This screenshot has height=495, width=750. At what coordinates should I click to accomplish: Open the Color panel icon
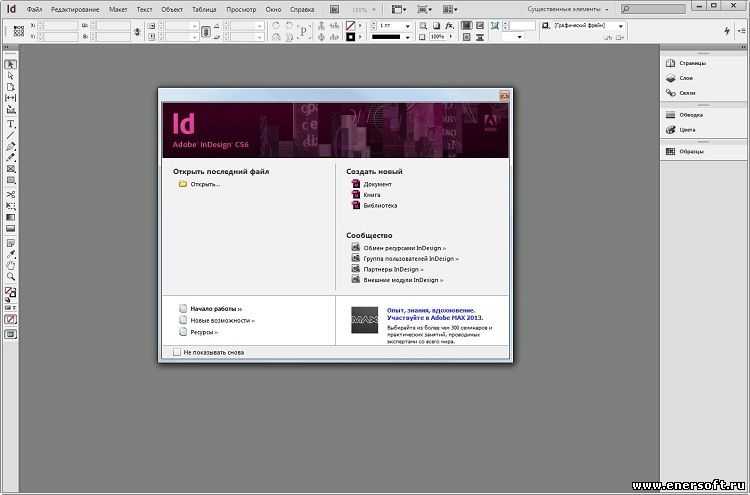pyautogui.click(x=671, y=130)
